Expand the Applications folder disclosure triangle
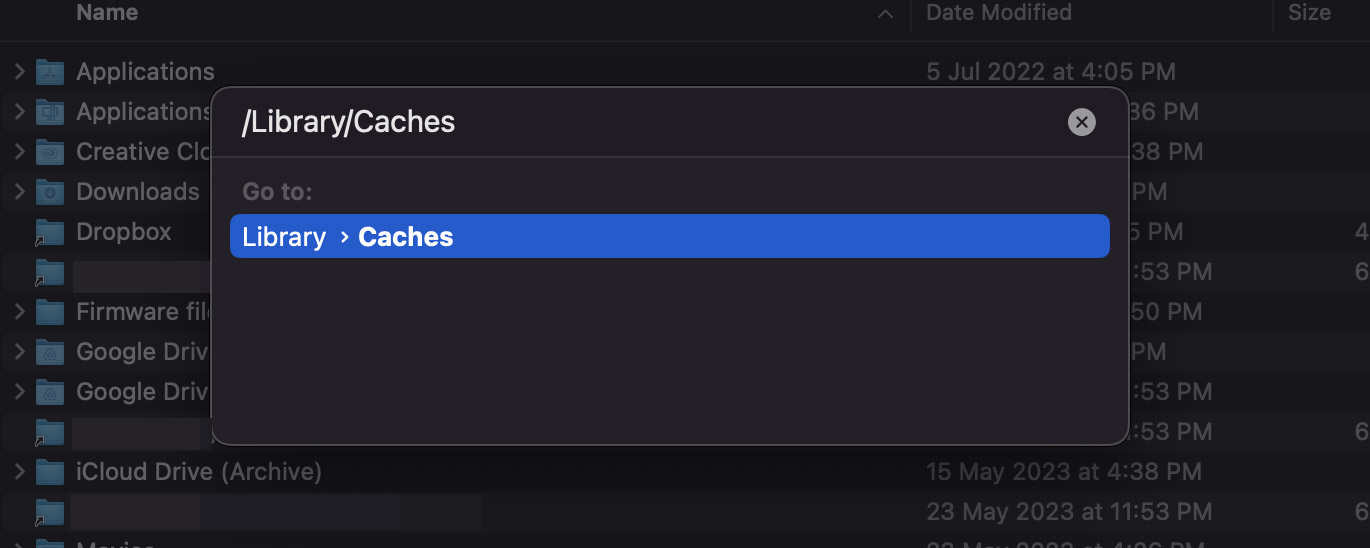 [x=19, y=72]
